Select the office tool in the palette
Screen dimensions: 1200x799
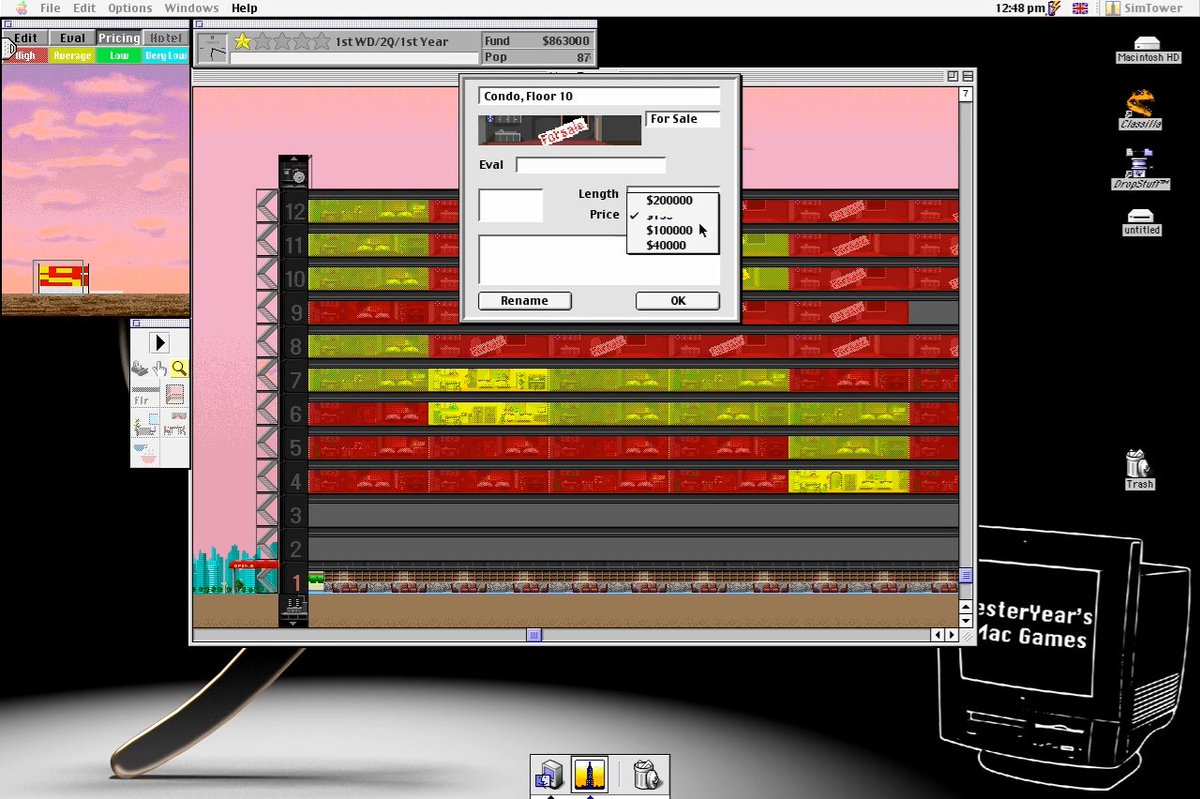point(145,425)
